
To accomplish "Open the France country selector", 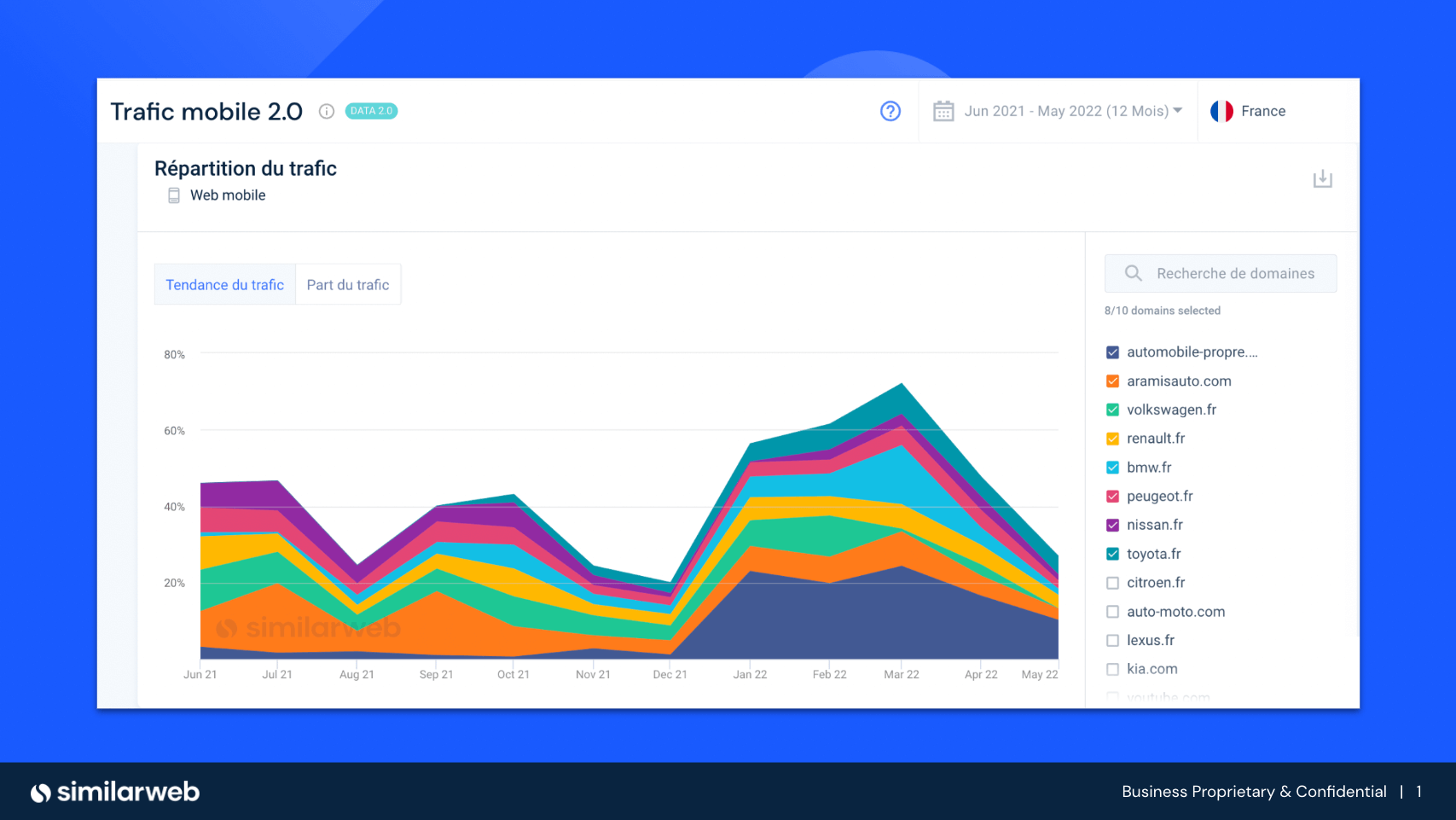I will [1262, 111].
